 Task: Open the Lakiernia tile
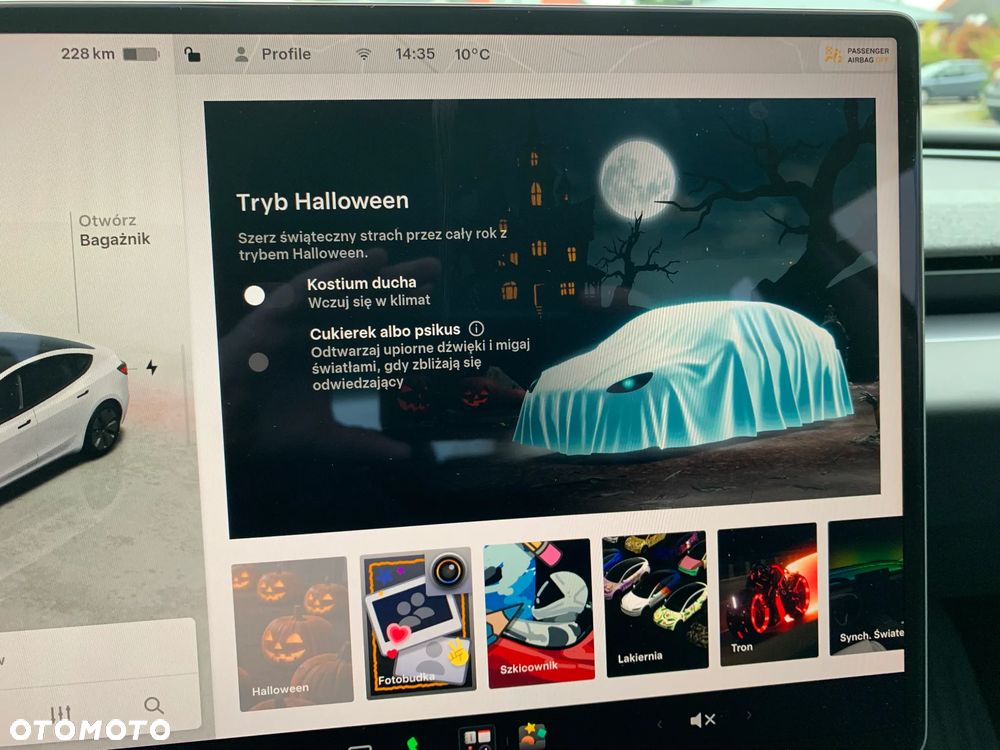coord(656,603)
